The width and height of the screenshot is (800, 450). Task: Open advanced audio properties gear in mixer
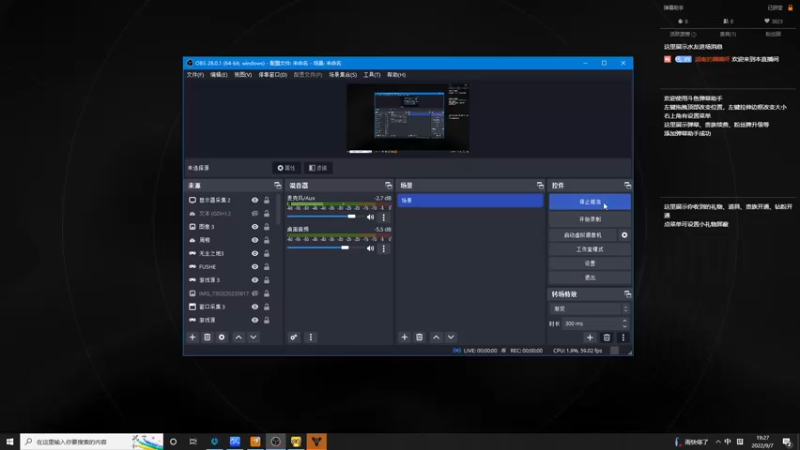click(294, 337)
